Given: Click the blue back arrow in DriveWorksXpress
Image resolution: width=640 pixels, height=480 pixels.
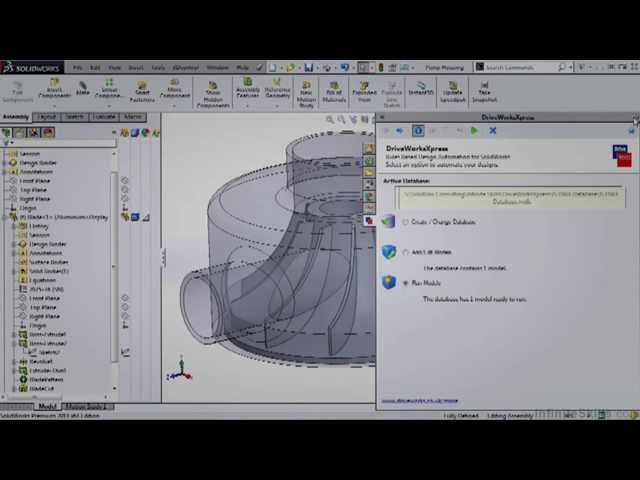Looking at the screenshot, I should click(x=400, y=131).
